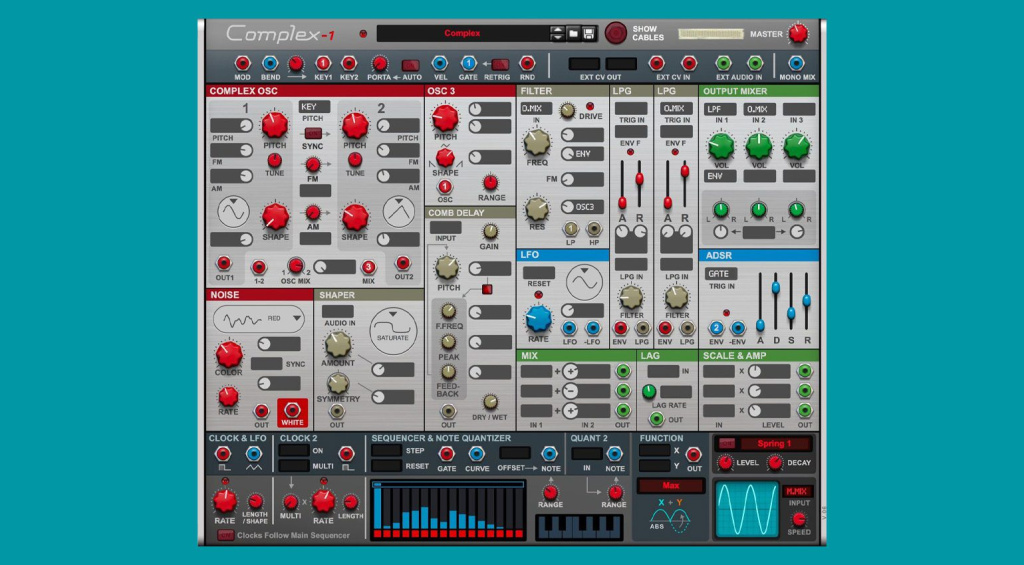Image resolution: width=1024 pixels, height=565 pixels.
Task: Open the Max function mode selector
Action: (x=671, y=485)
